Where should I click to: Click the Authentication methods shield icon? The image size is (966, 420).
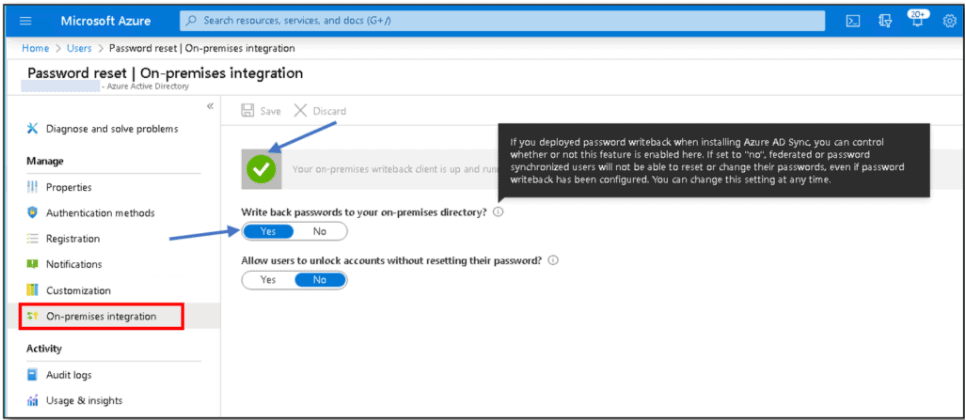(33, 212)
